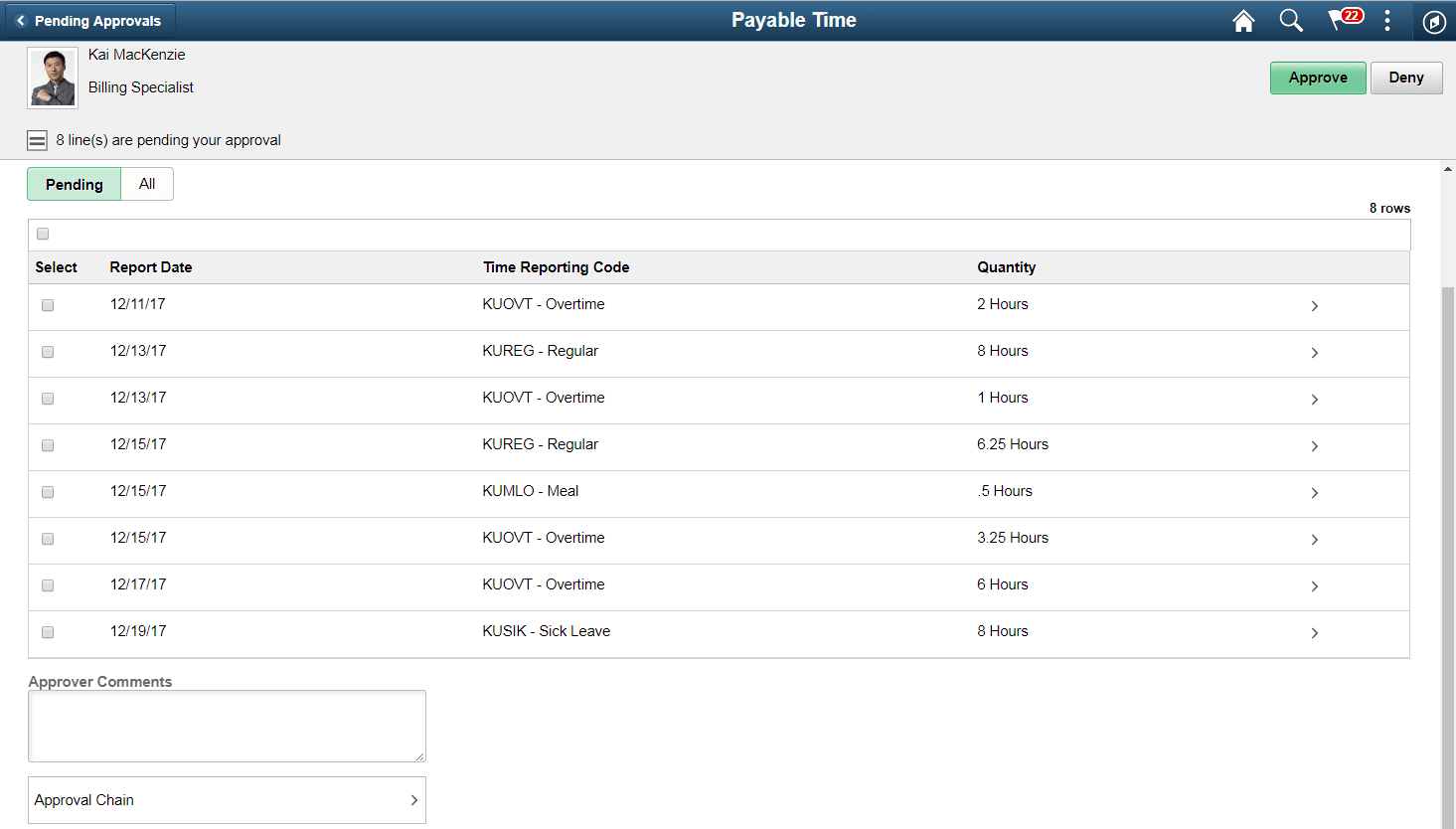Screen dimensions: 1456x829
Task: Select the 12/19/17 Sick Leave row checkbox
Action: coord(47,631)
